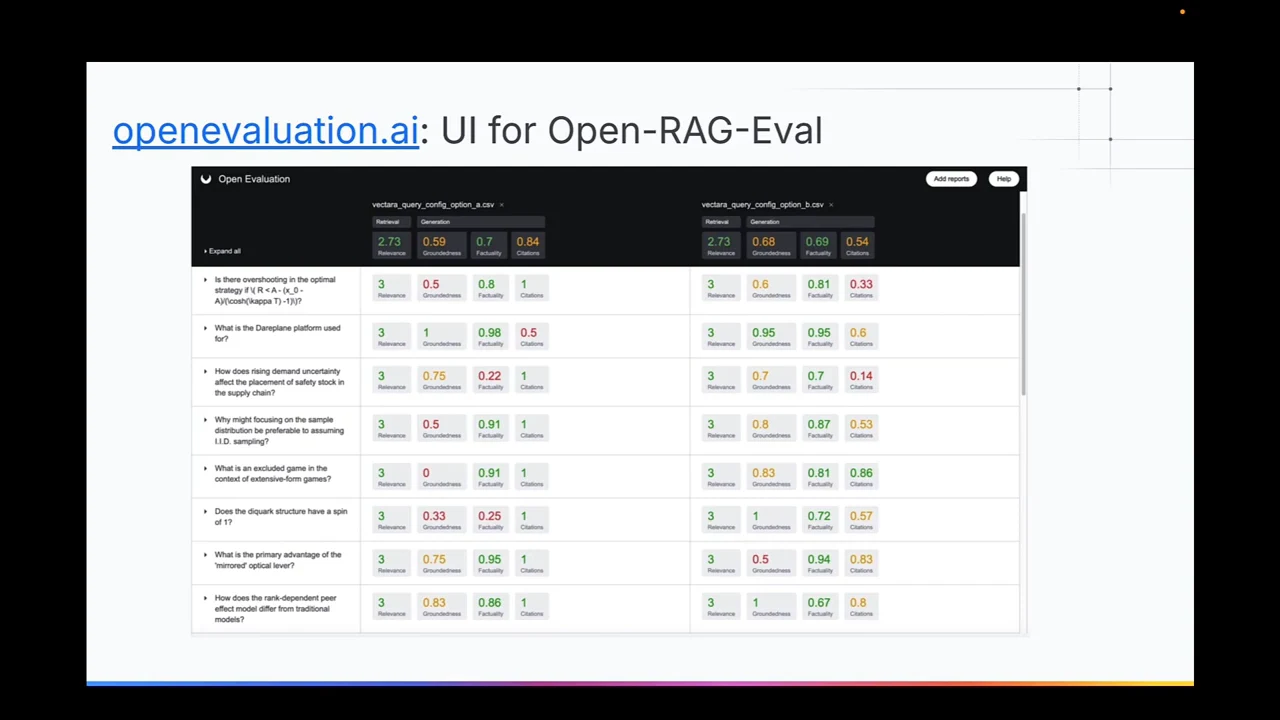This screenshot has width=1280, height=720.
Task: Click option_b average Citations score 0.54
Action: [858, 245]
